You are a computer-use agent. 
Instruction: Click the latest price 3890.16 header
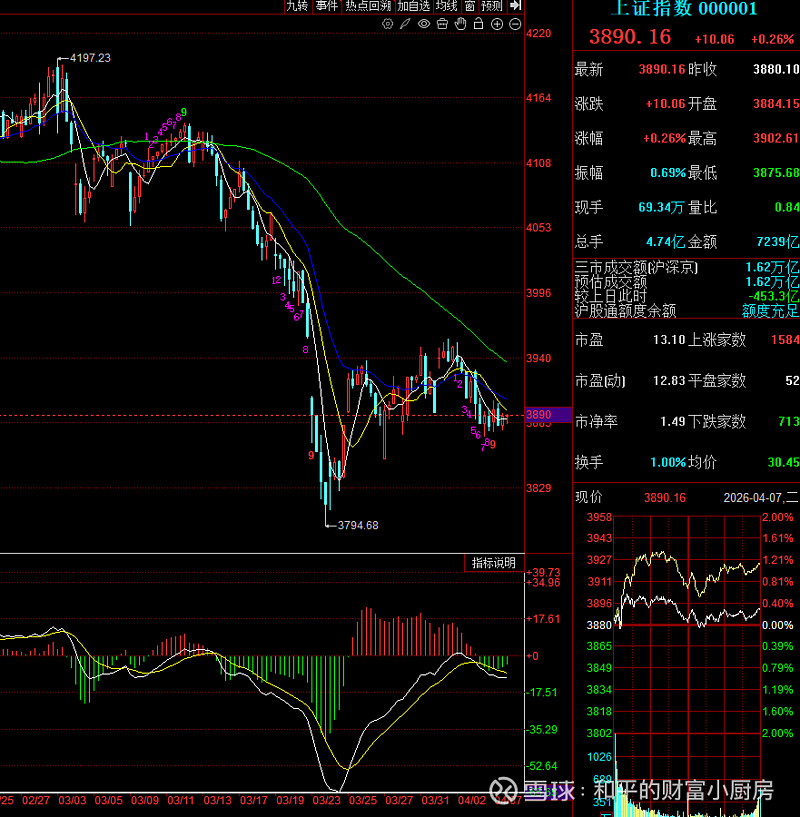click(x=630, y=37)
